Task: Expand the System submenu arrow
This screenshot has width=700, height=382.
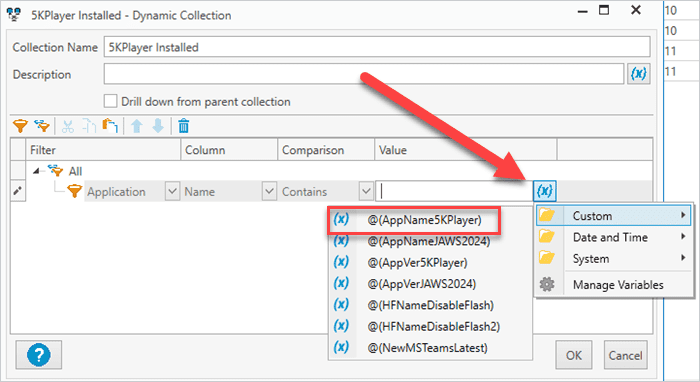Action: [683, 258]
